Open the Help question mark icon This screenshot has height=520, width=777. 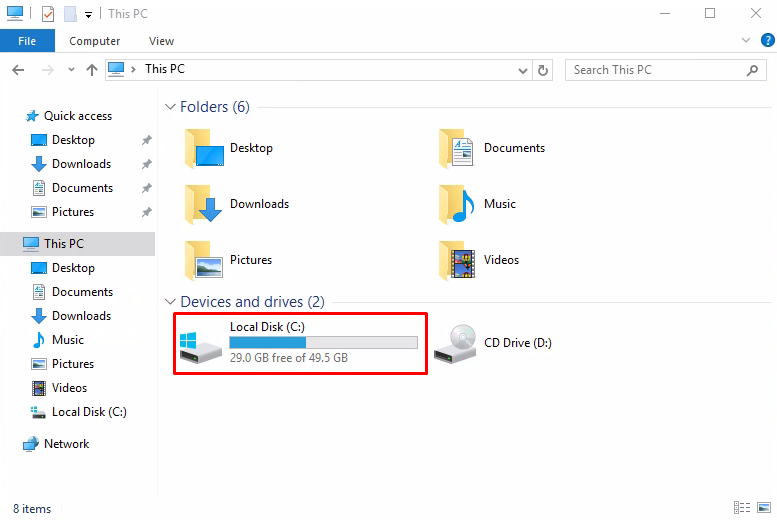[767, 40]
